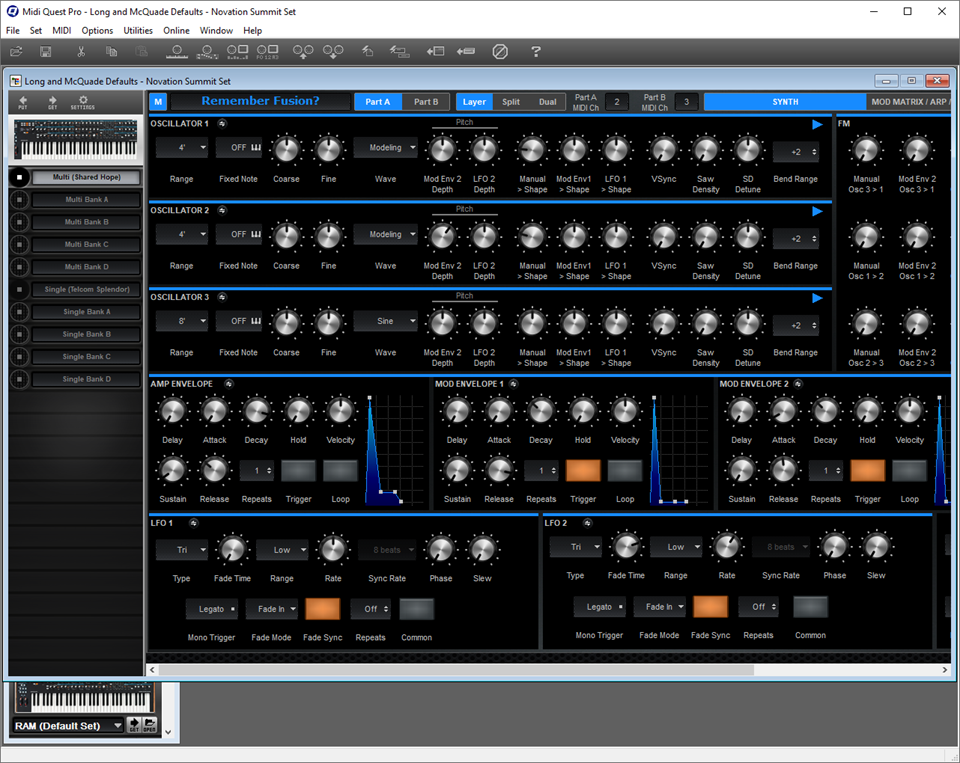Expand LFO 1 Fade Mode dropdown
The image size is (960, 763).
click(x=274, y=608)
